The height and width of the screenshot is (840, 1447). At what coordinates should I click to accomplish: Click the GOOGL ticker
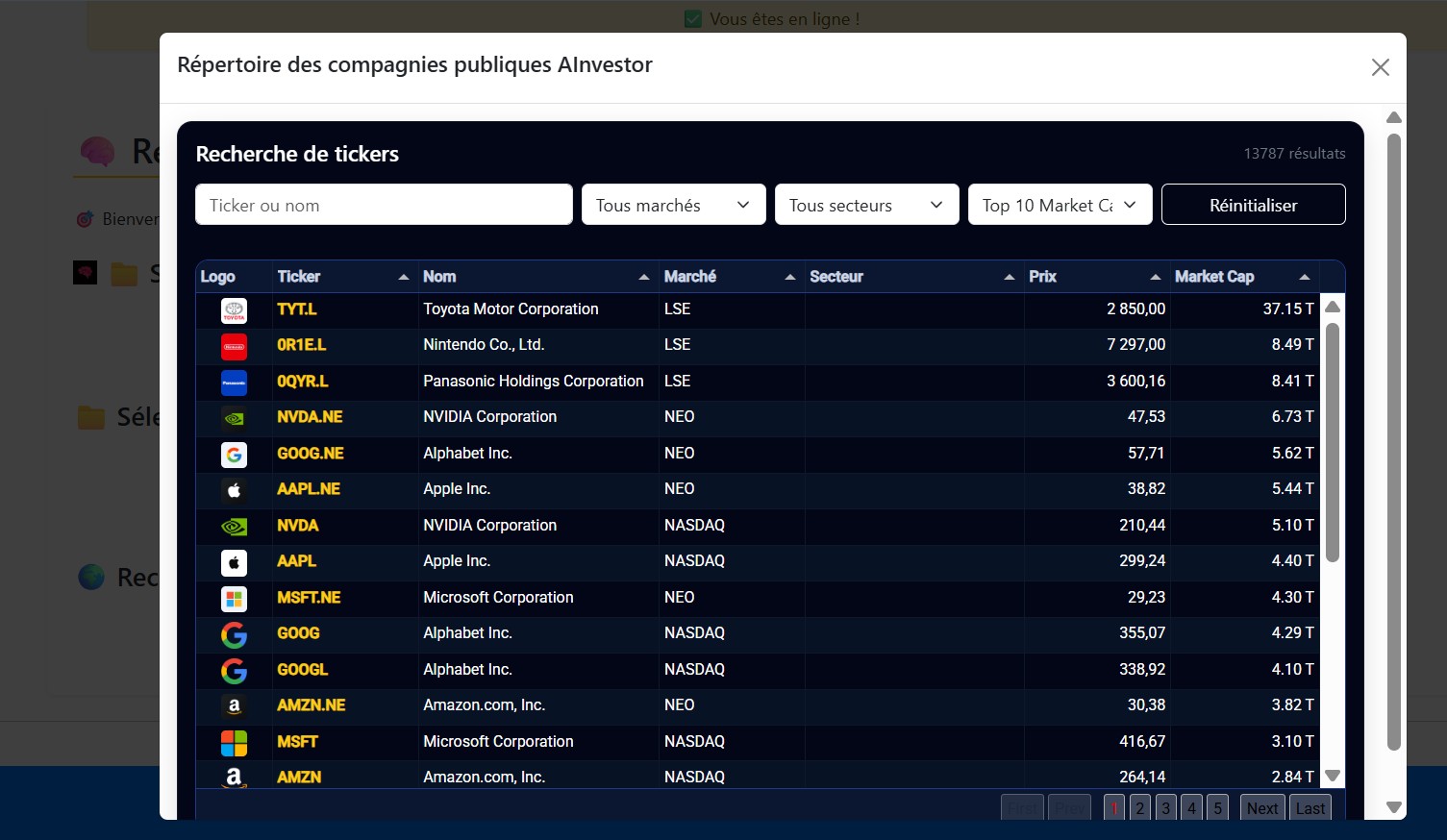click(x=303, y=670)
